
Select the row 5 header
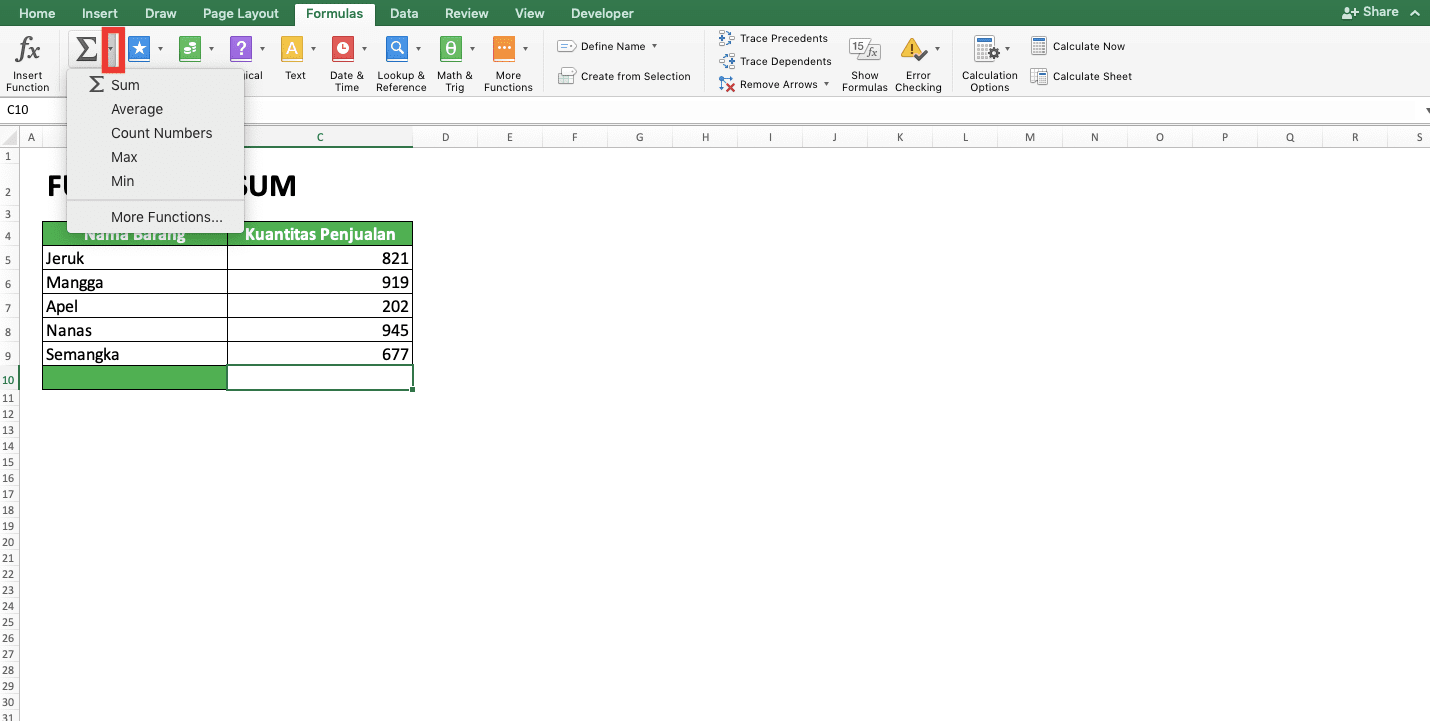point(8,259)
